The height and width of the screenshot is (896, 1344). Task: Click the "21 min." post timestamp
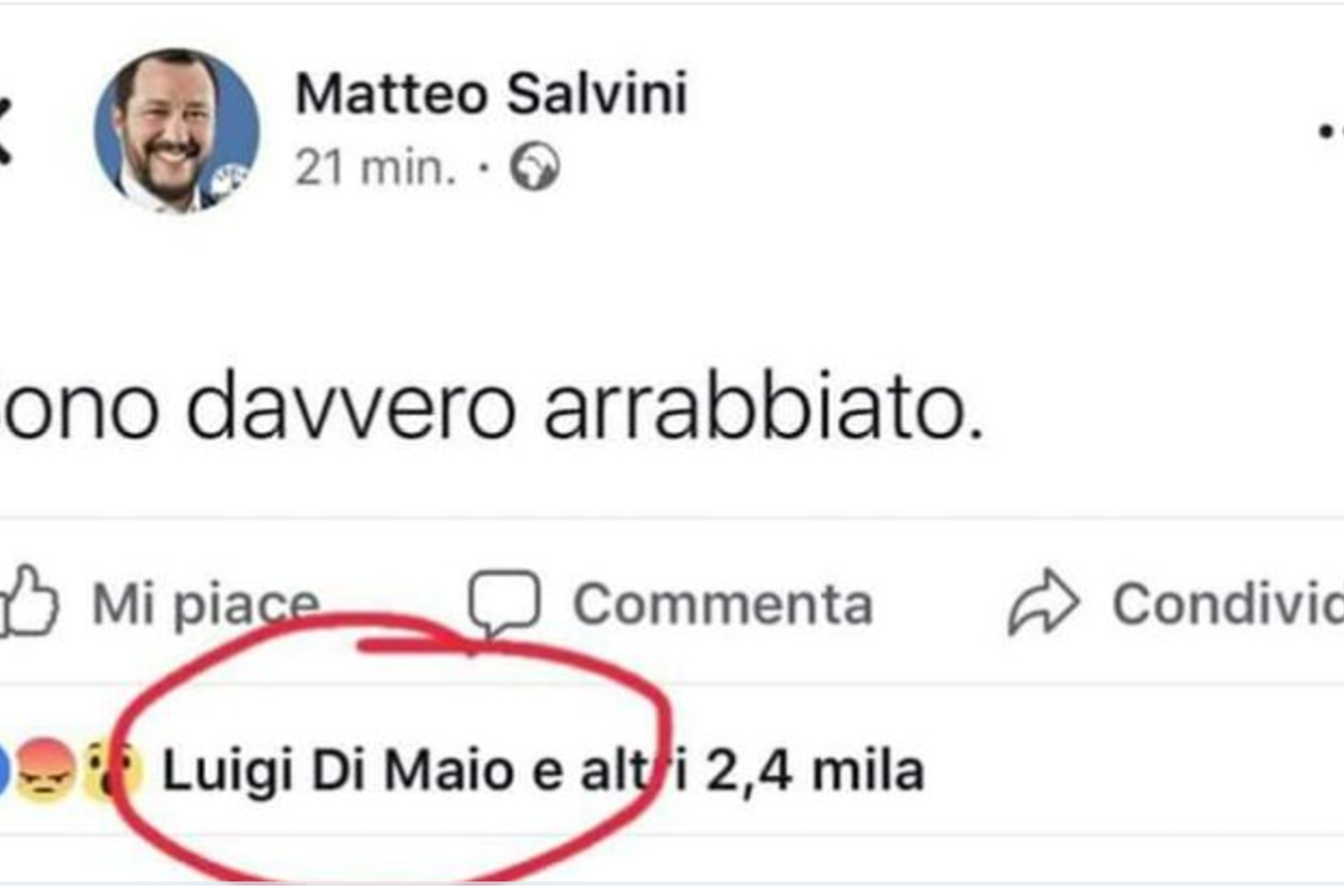[x=375, y=168]
